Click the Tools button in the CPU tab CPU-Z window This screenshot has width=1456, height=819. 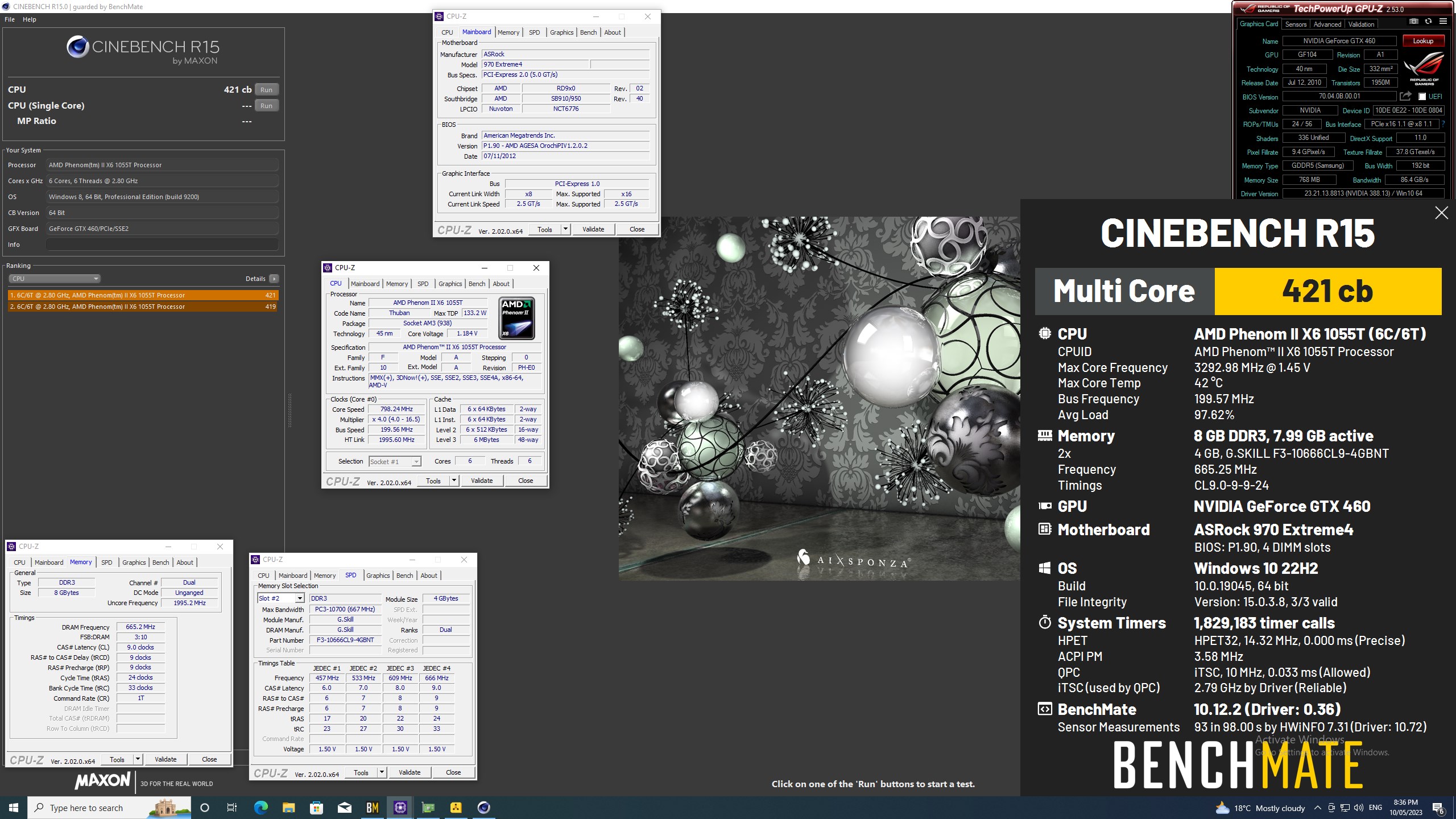coord(433,481)
